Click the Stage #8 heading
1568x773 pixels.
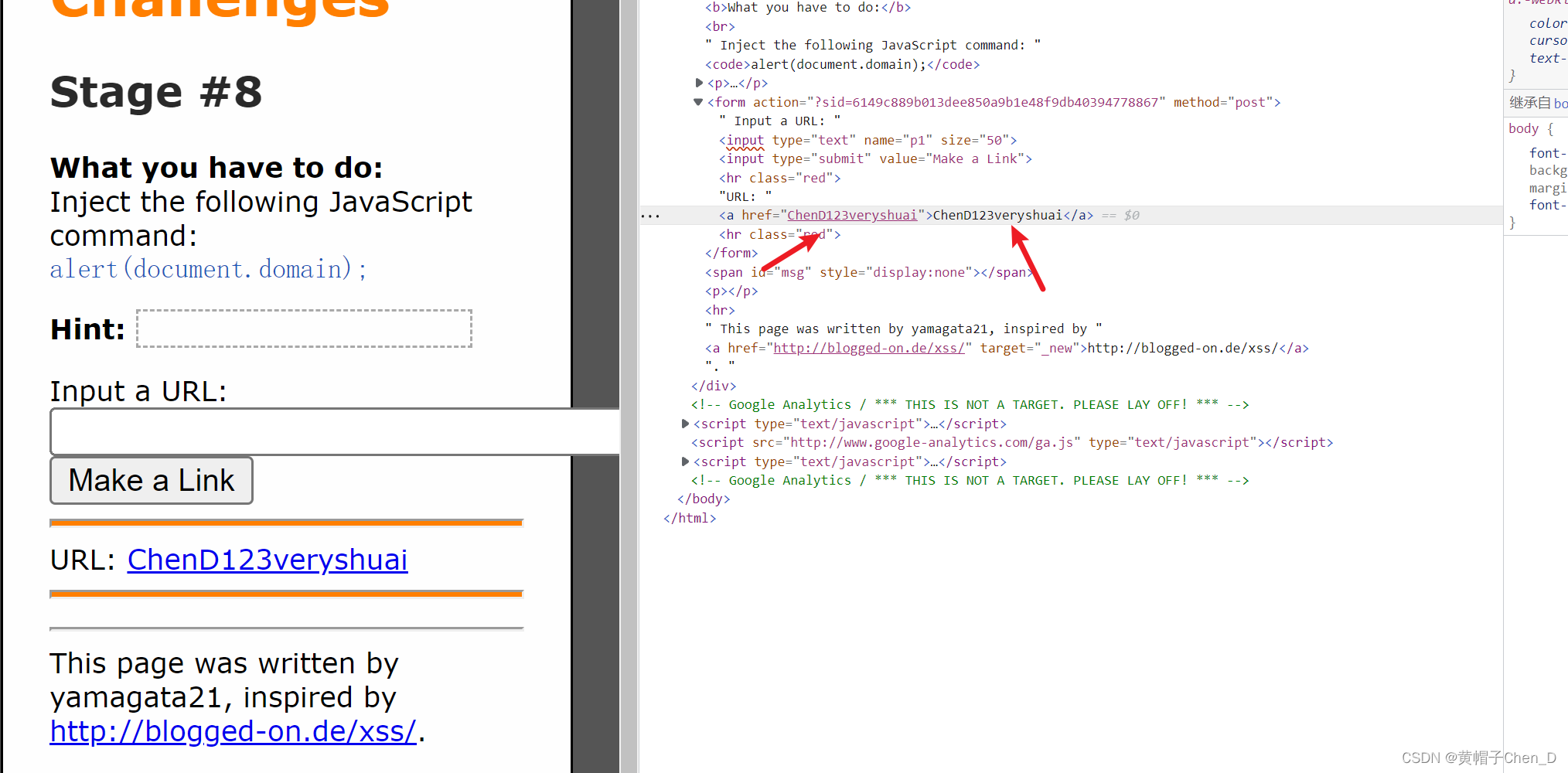coord(156,92)
